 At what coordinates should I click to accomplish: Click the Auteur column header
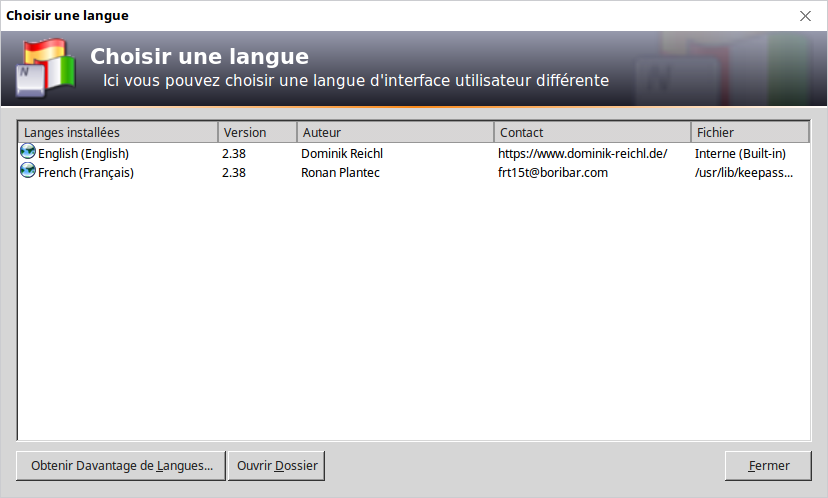(x=395, y=132)
